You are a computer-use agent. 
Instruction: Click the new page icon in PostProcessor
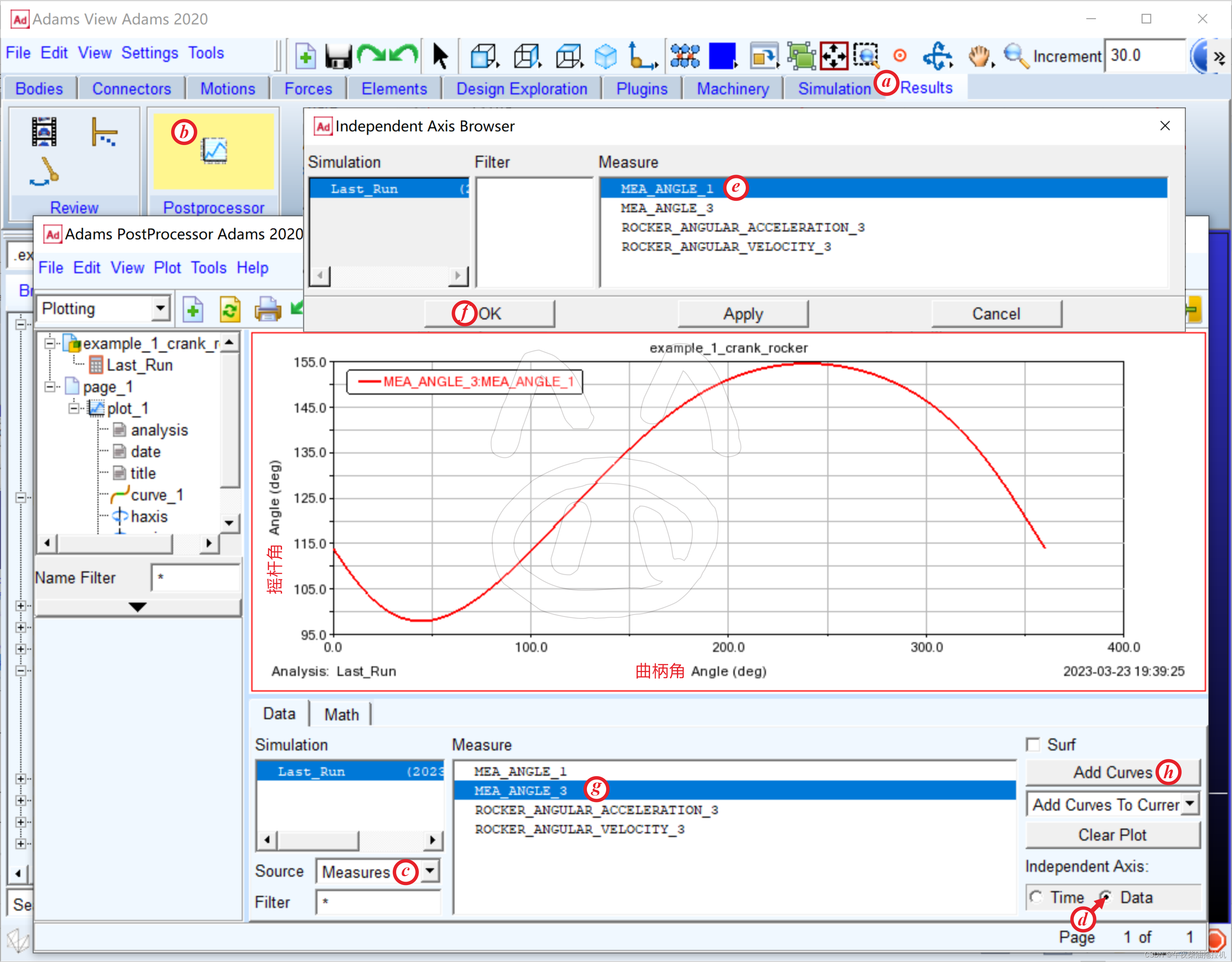193,309
